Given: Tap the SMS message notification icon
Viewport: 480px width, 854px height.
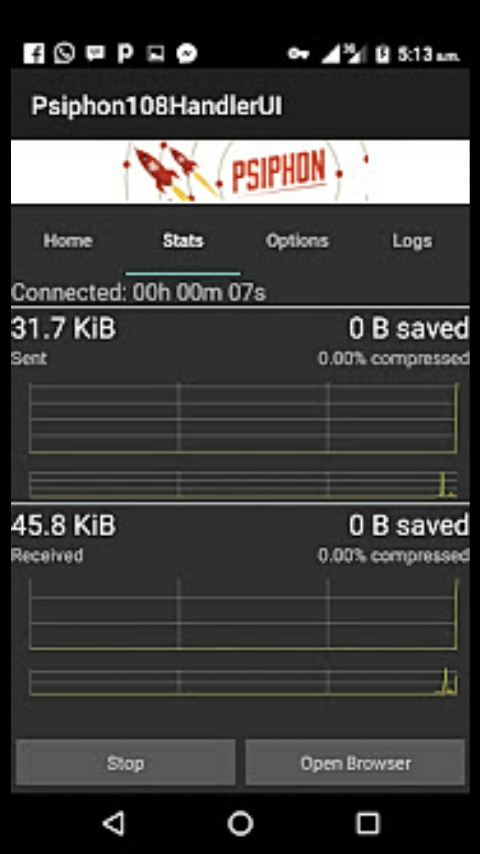Looking at the screenshot, I should tap(95, 53).
